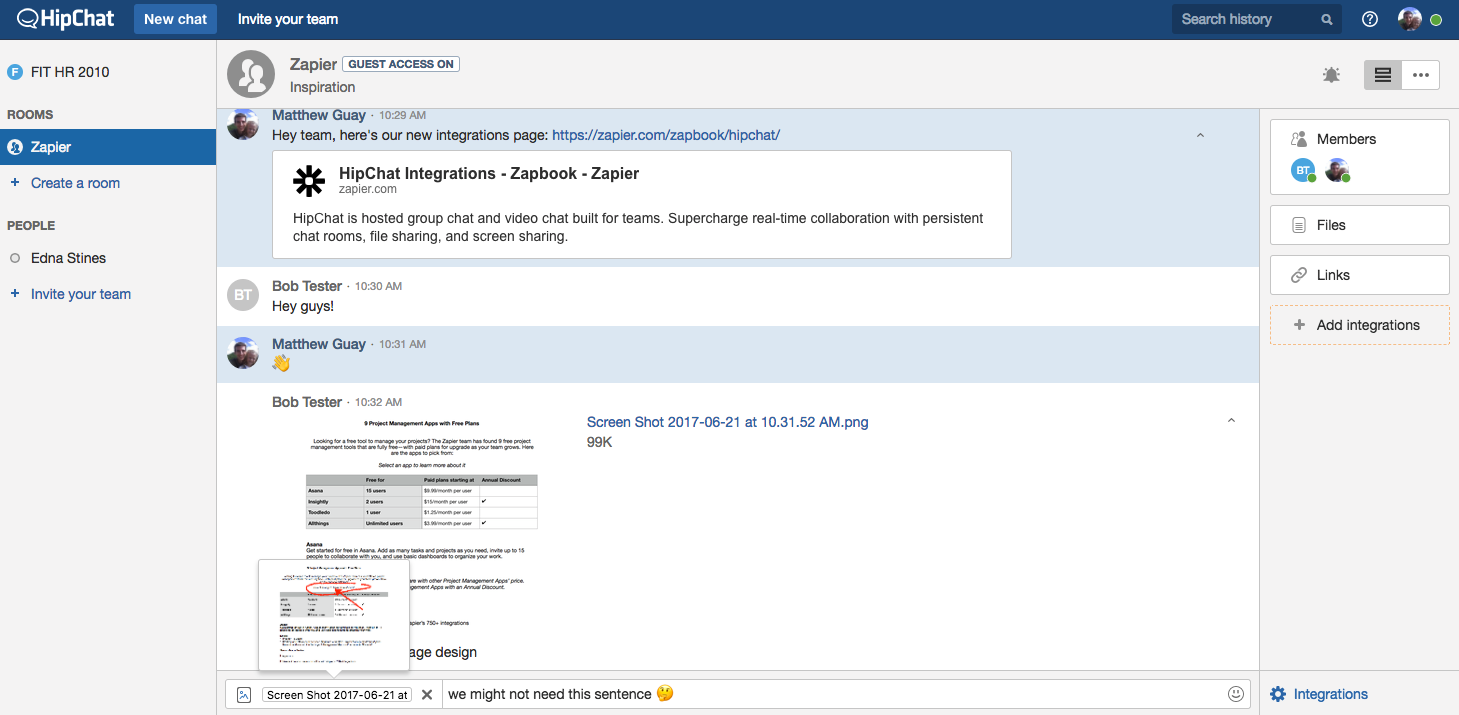Click Create a room

75,183
